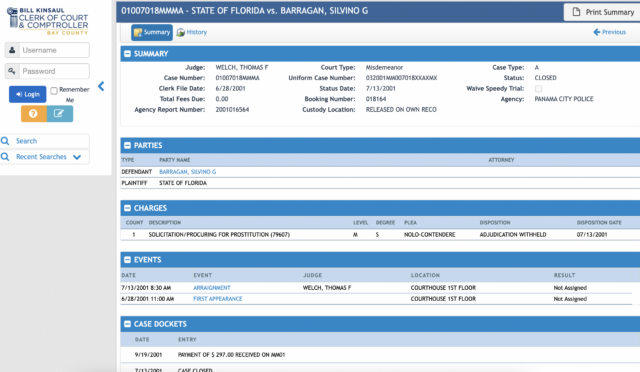Click the Uniform Case Number value
The width and height of the screenshot is (640, 372).
point(401,78)
